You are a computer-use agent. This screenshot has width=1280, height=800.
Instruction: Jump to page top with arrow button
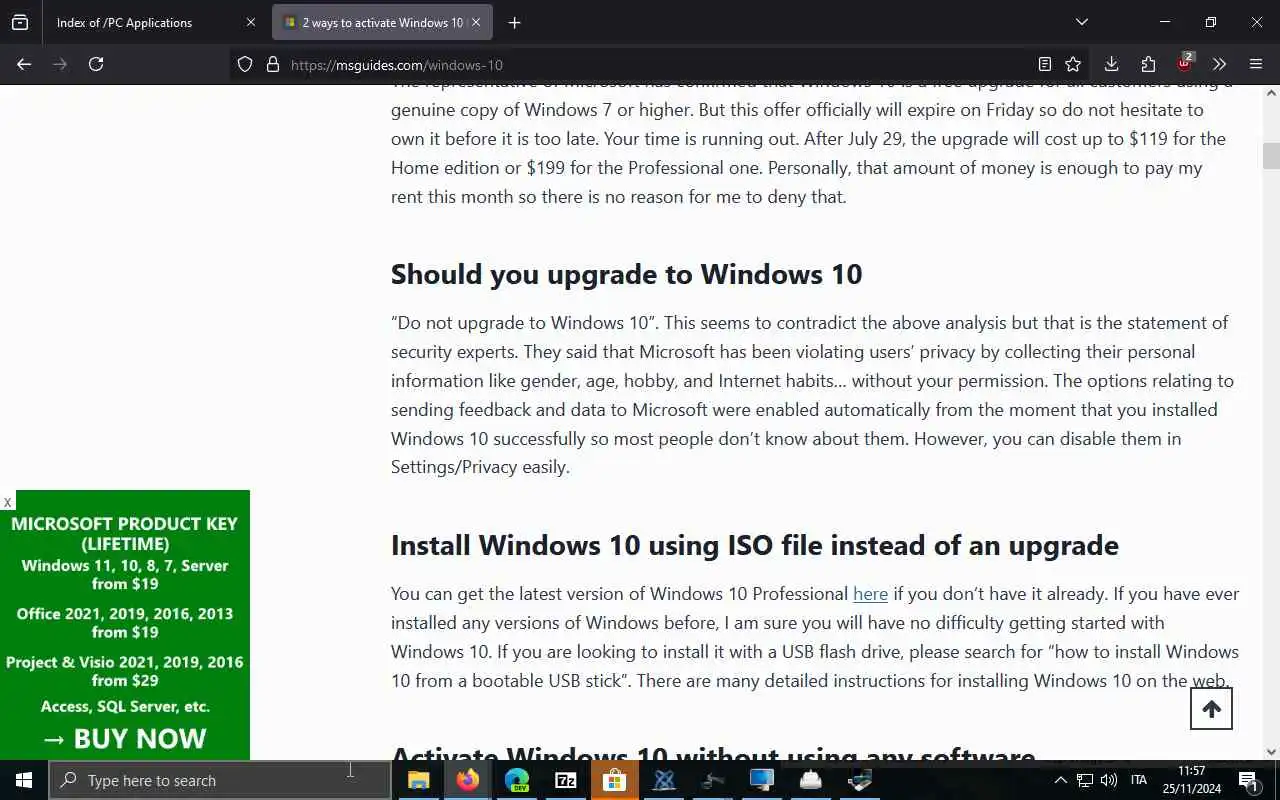coord(1211,709)
